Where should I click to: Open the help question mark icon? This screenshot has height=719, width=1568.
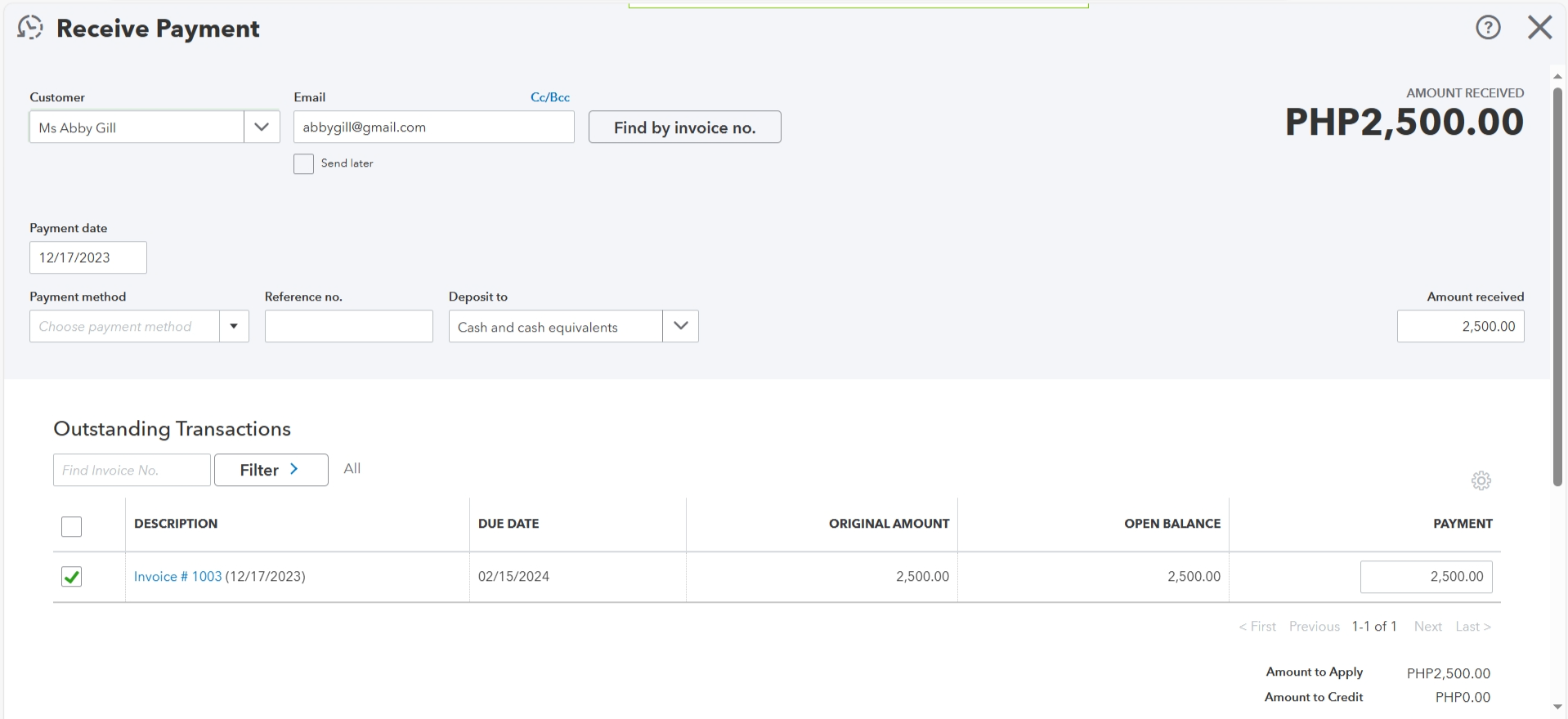[1488, 28]
